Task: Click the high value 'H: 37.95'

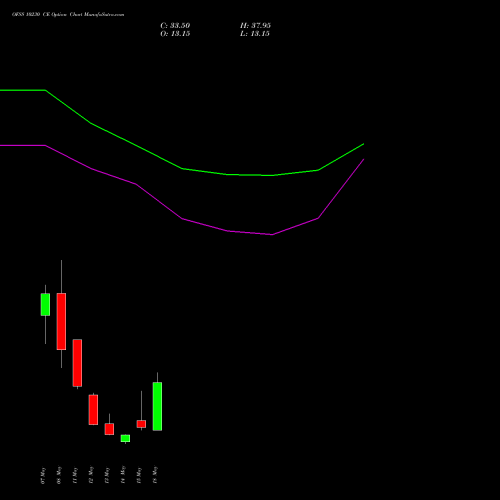Action: [255, 26]
